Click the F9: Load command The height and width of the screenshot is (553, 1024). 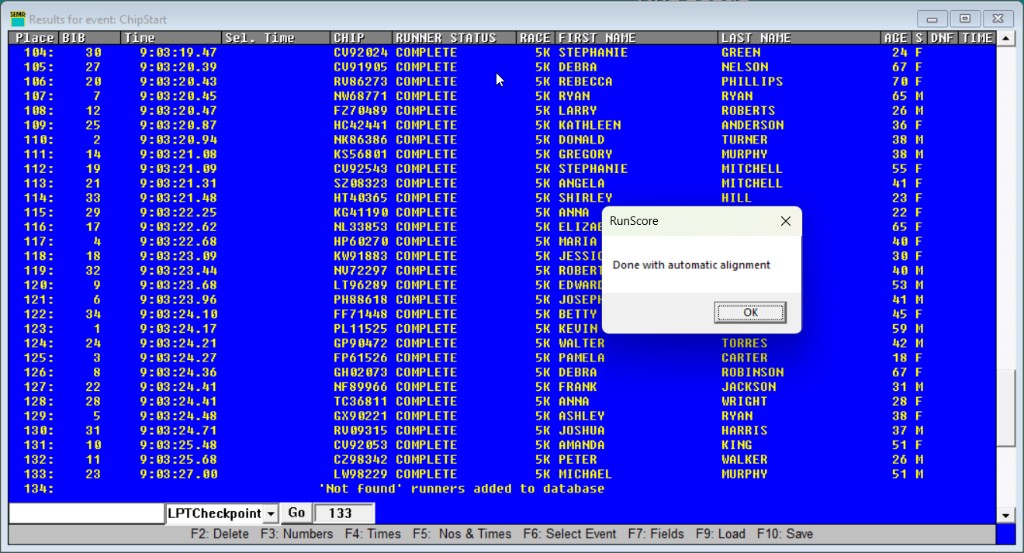click(x=720, y=534)
